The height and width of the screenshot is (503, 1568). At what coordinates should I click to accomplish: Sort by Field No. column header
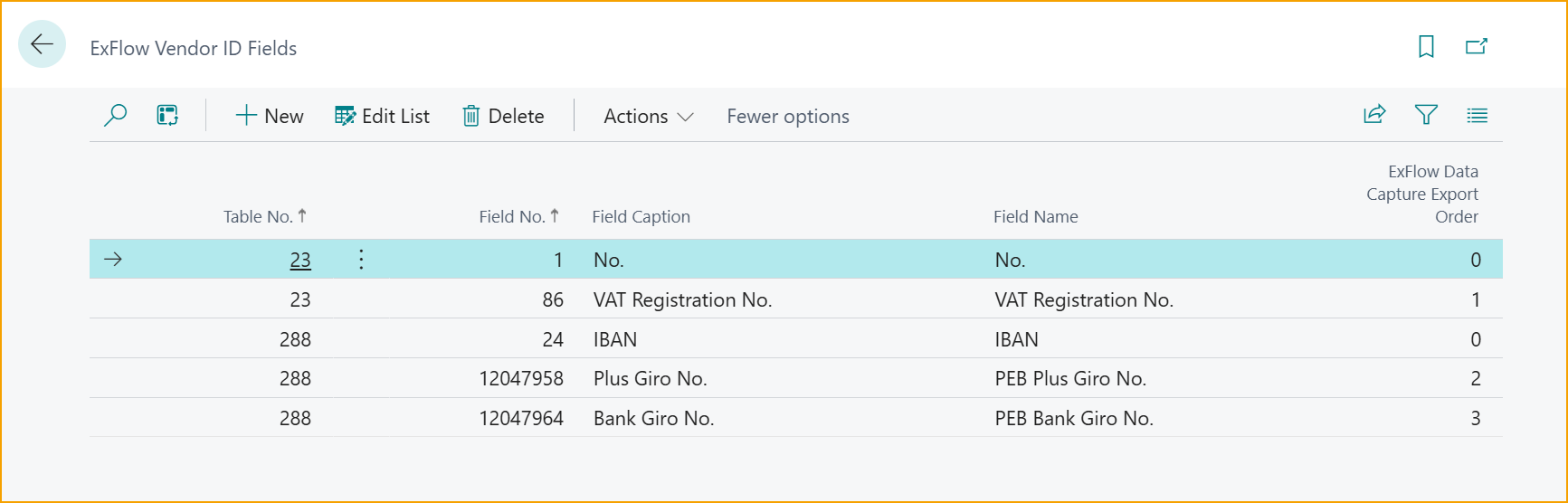coord(512,217)
